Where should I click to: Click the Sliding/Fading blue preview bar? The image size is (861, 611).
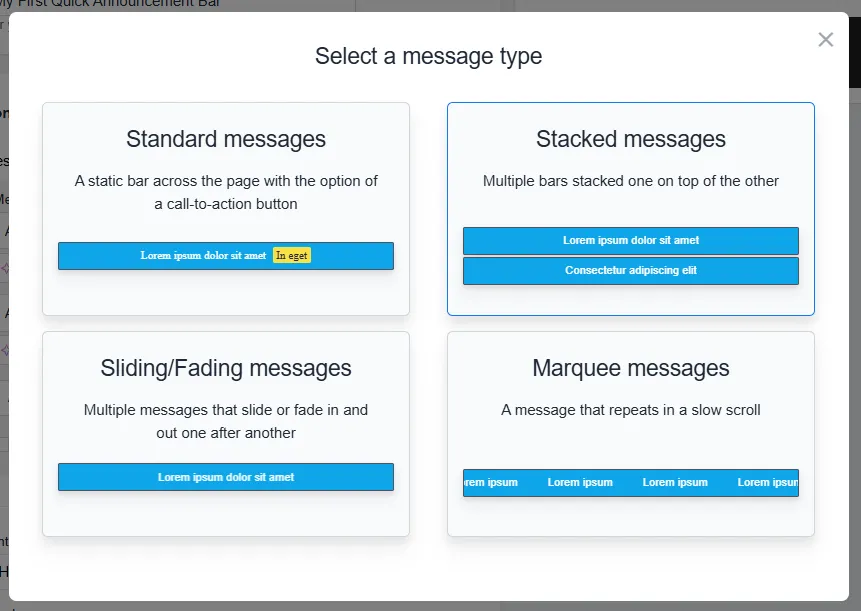pyautogui.click(x=226, y=477)
